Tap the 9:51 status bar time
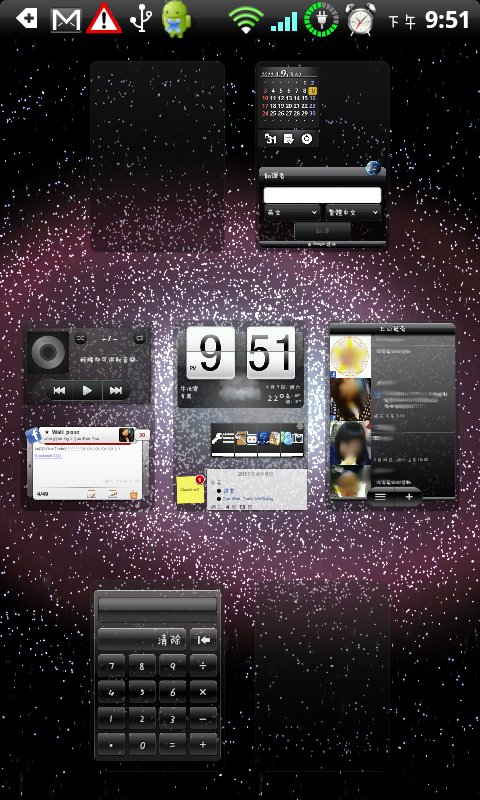This screenshot has width=480, height=800. [447, 20]
